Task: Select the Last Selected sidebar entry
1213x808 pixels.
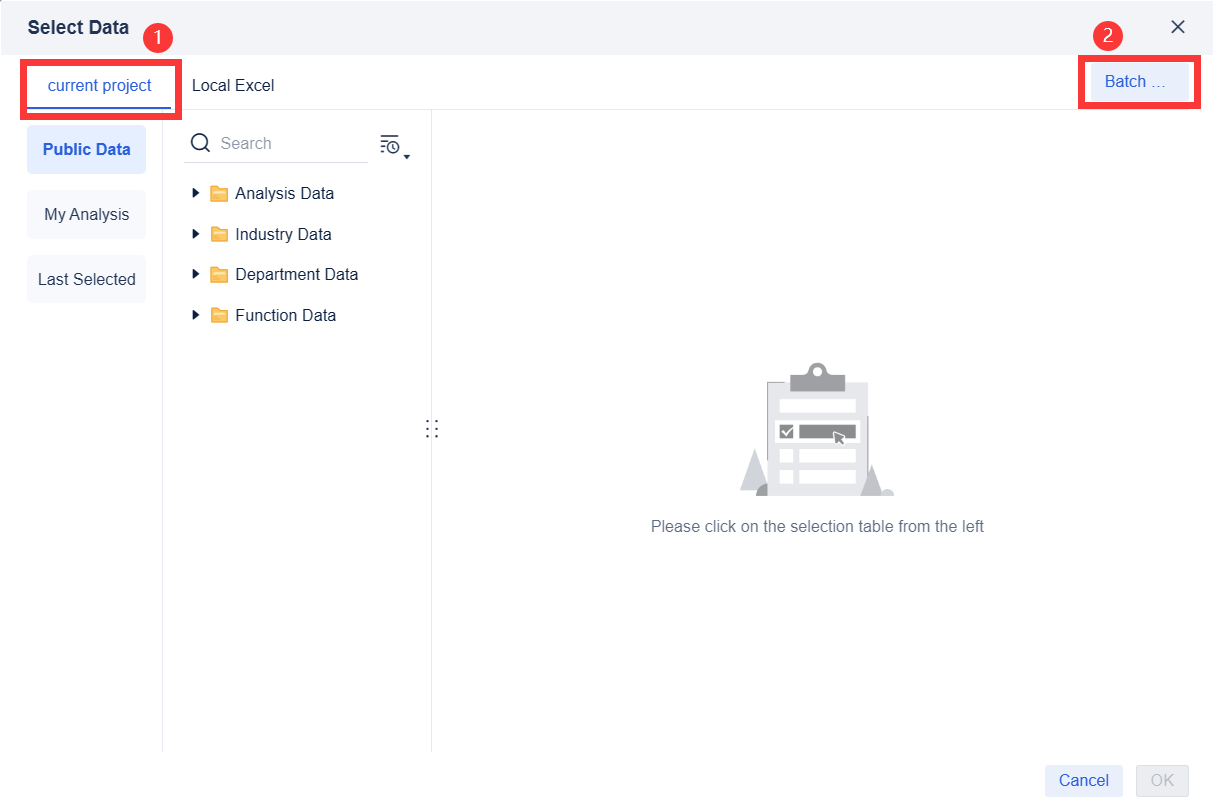Action: [86, 279]
